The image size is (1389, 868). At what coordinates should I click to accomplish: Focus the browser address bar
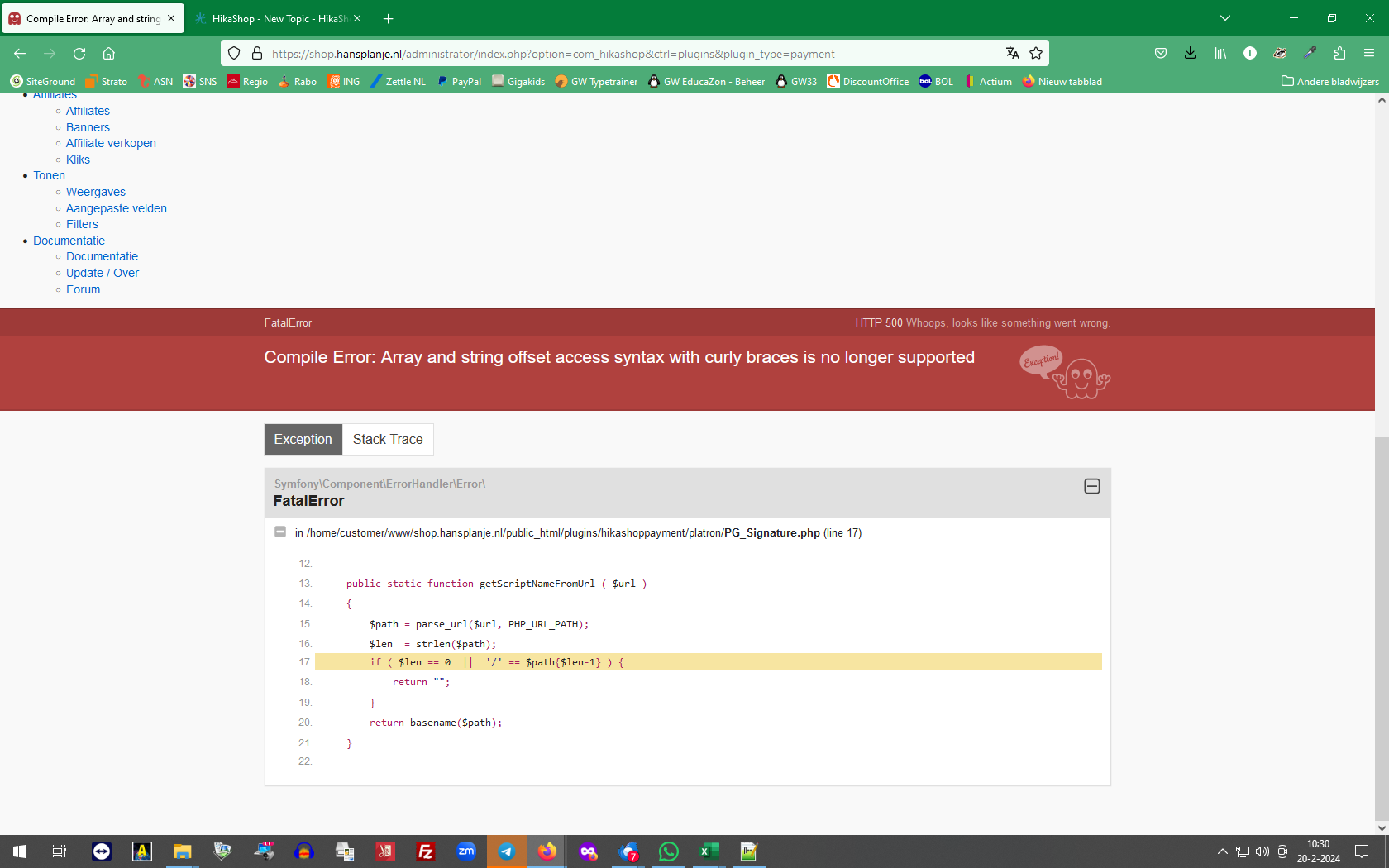point(634,54)
